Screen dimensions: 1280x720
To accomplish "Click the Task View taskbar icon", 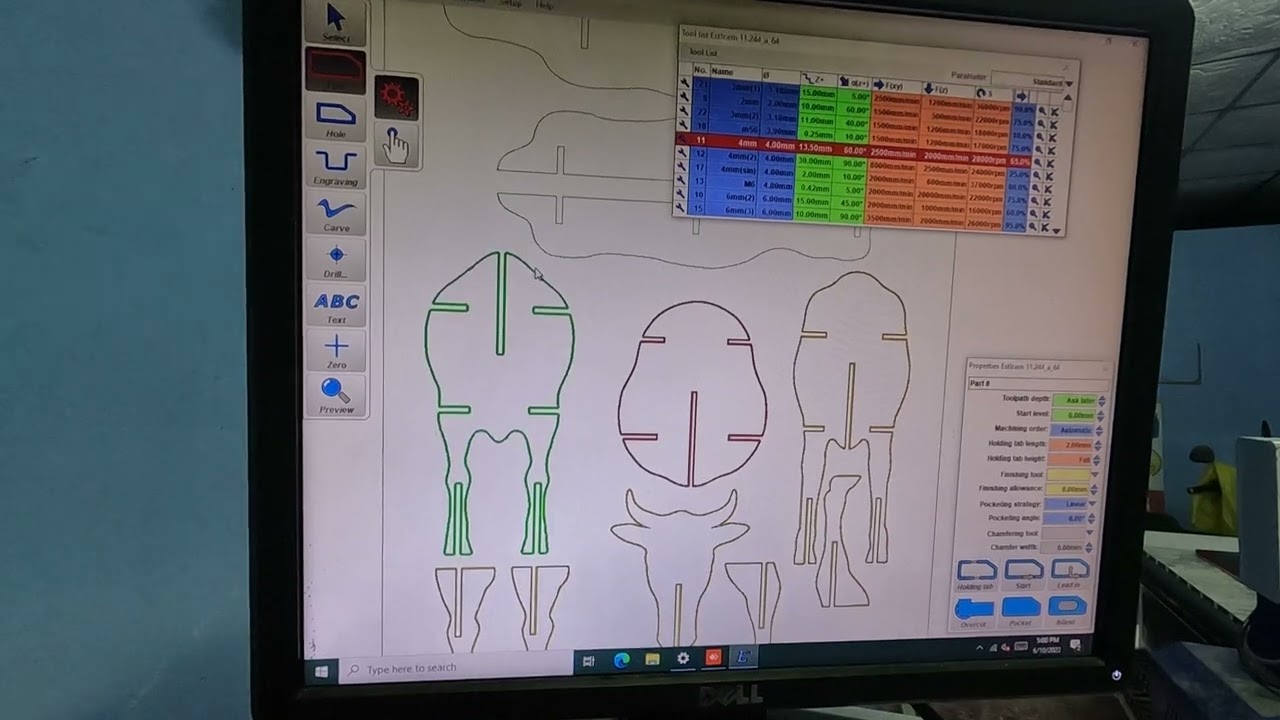I will (589, 661).
